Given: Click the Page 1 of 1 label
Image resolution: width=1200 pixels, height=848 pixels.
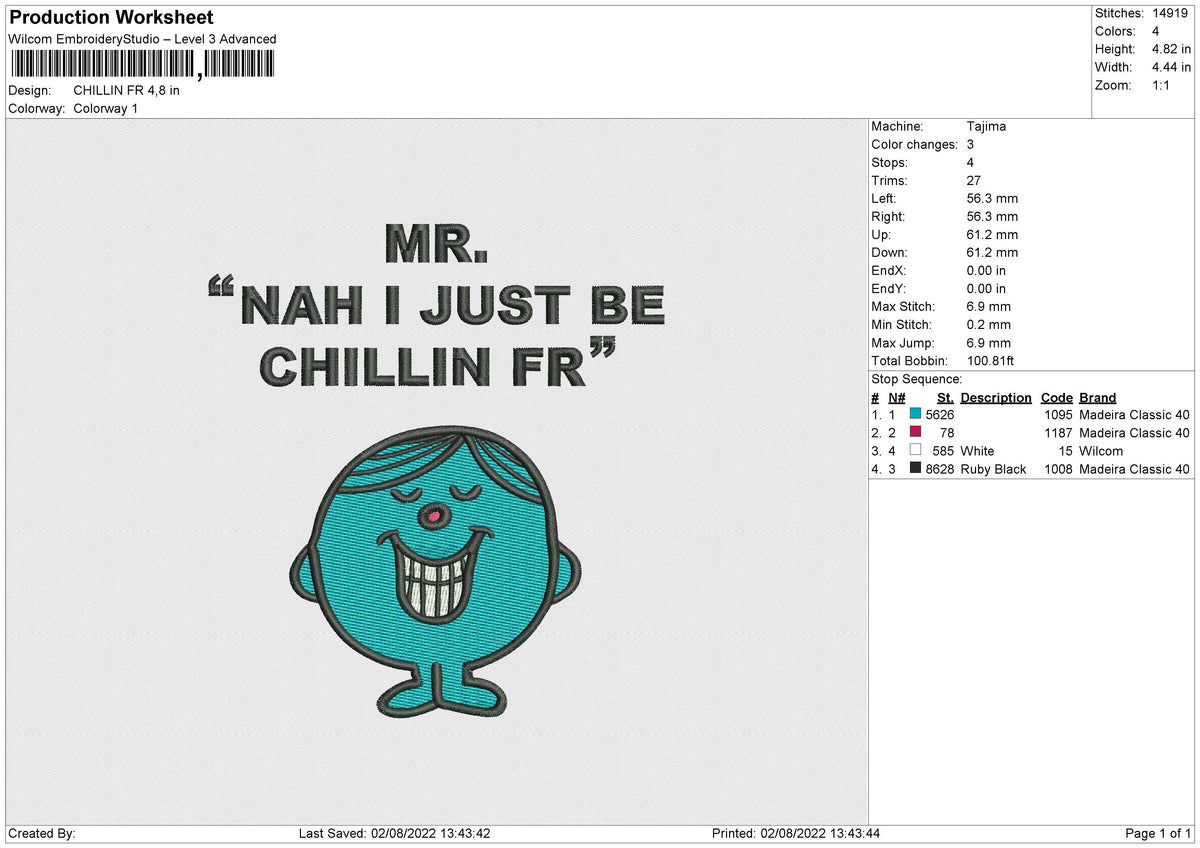Looking at the screenshot, I should pos(1159,834).
